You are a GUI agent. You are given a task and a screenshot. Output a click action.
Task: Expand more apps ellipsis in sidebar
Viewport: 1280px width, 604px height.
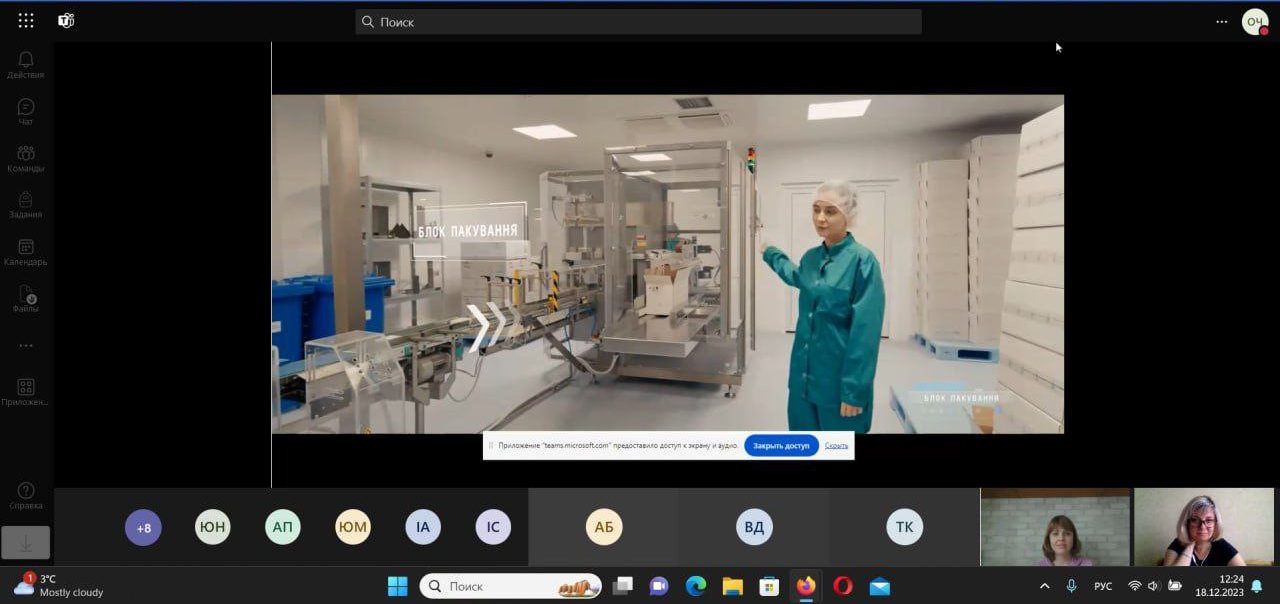(26, 346)
